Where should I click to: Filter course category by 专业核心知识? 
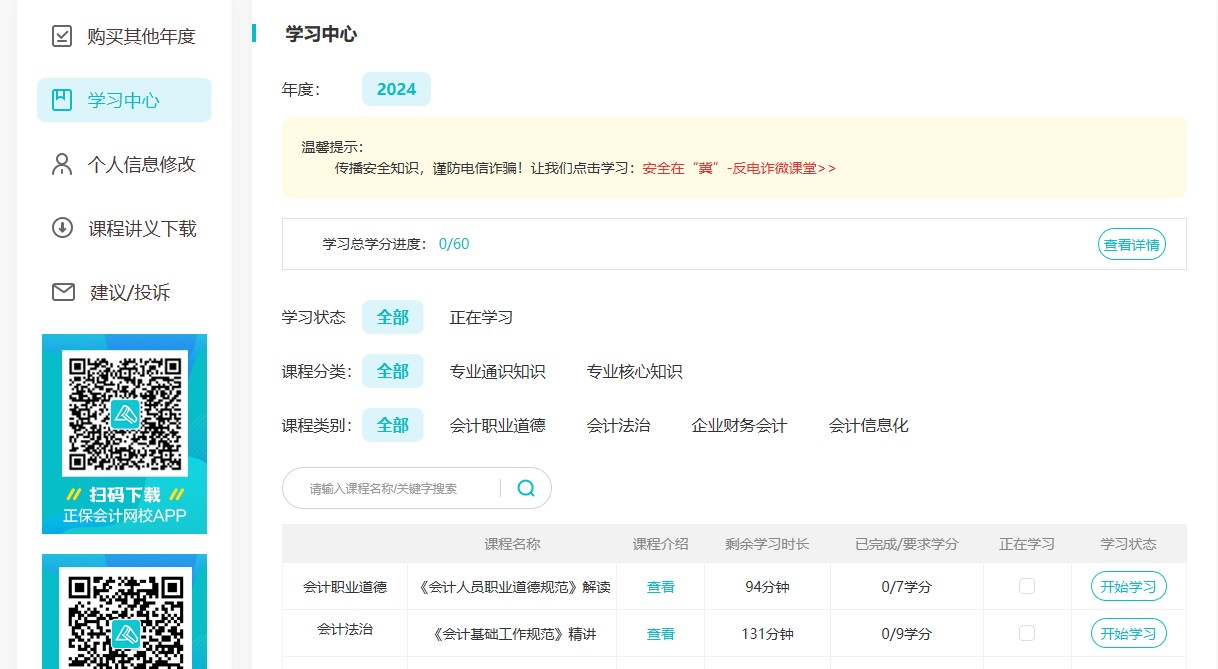634,371
